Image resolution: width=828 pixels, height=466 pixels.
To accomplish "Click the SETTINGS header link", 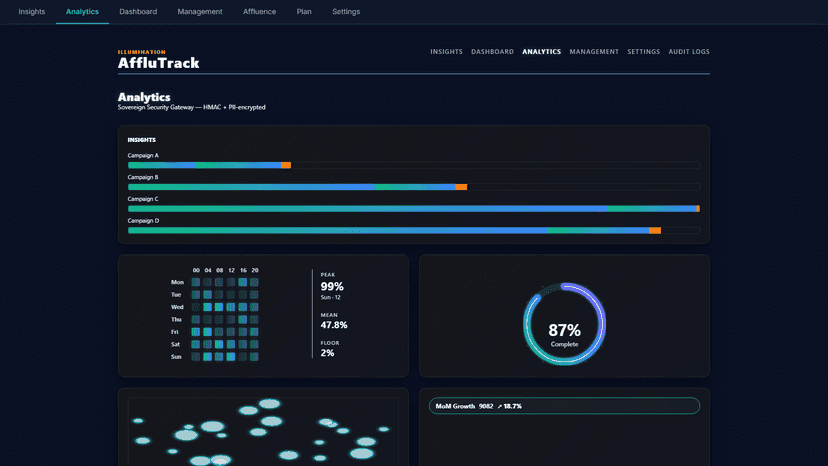I will (643, 52).
